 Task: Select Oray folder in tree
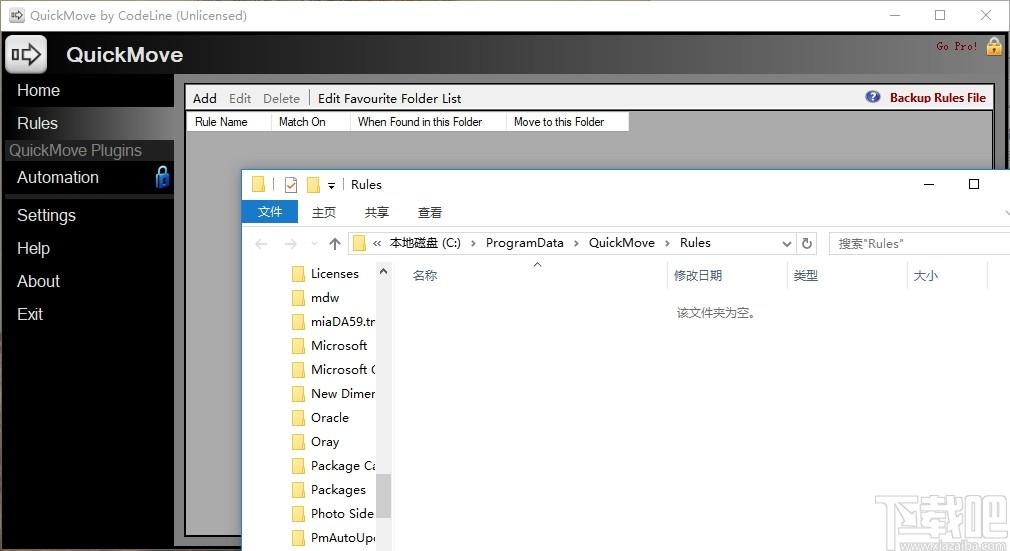(x=315, y=441)
